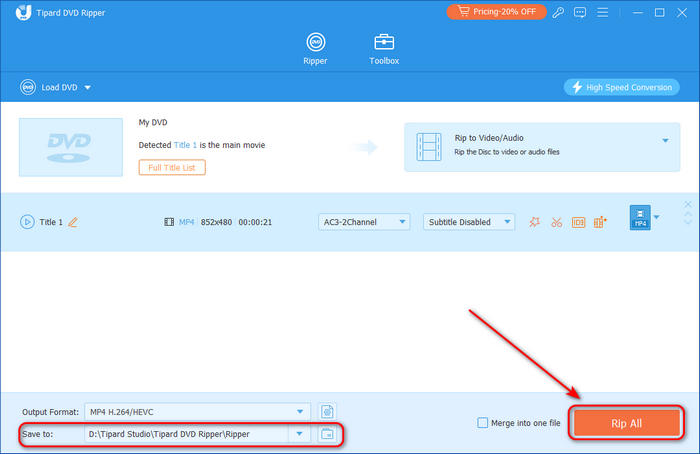The width and height of the screenshot is (700, 454).
Task: Expand the Save to path dropdown arrow
Action: click(x=299, y=434)
